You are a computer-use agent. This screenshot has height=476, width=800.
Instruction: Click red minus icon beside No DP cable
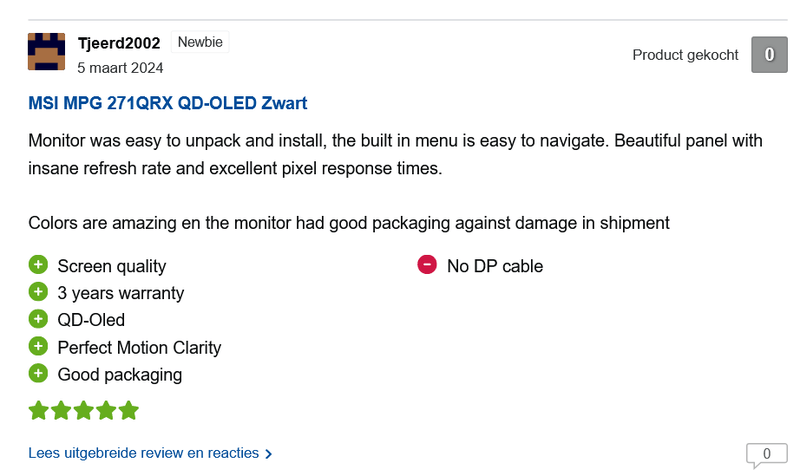pos(427,265)
